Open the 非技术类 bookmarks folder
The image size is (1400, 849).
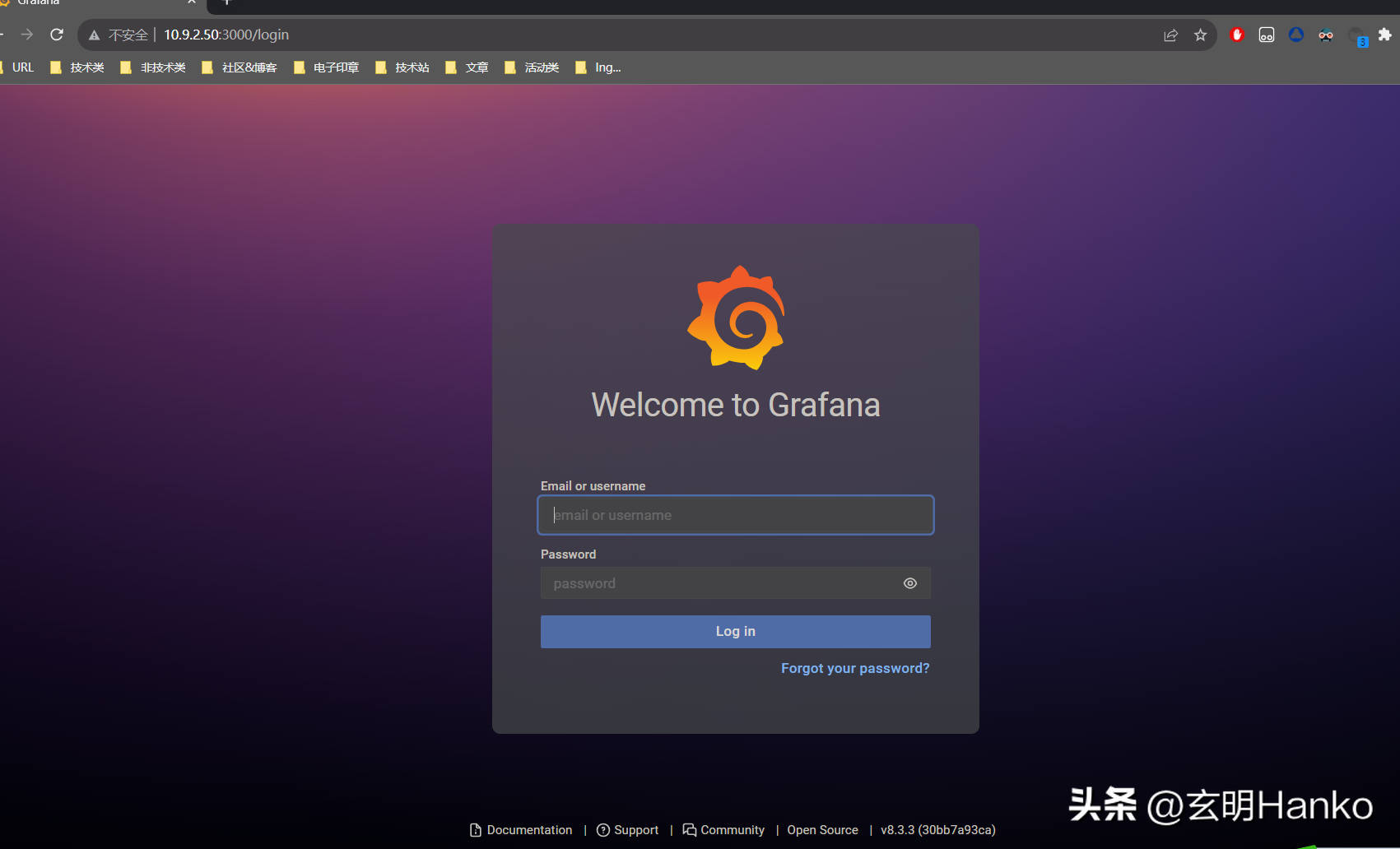tap(153, 67)
